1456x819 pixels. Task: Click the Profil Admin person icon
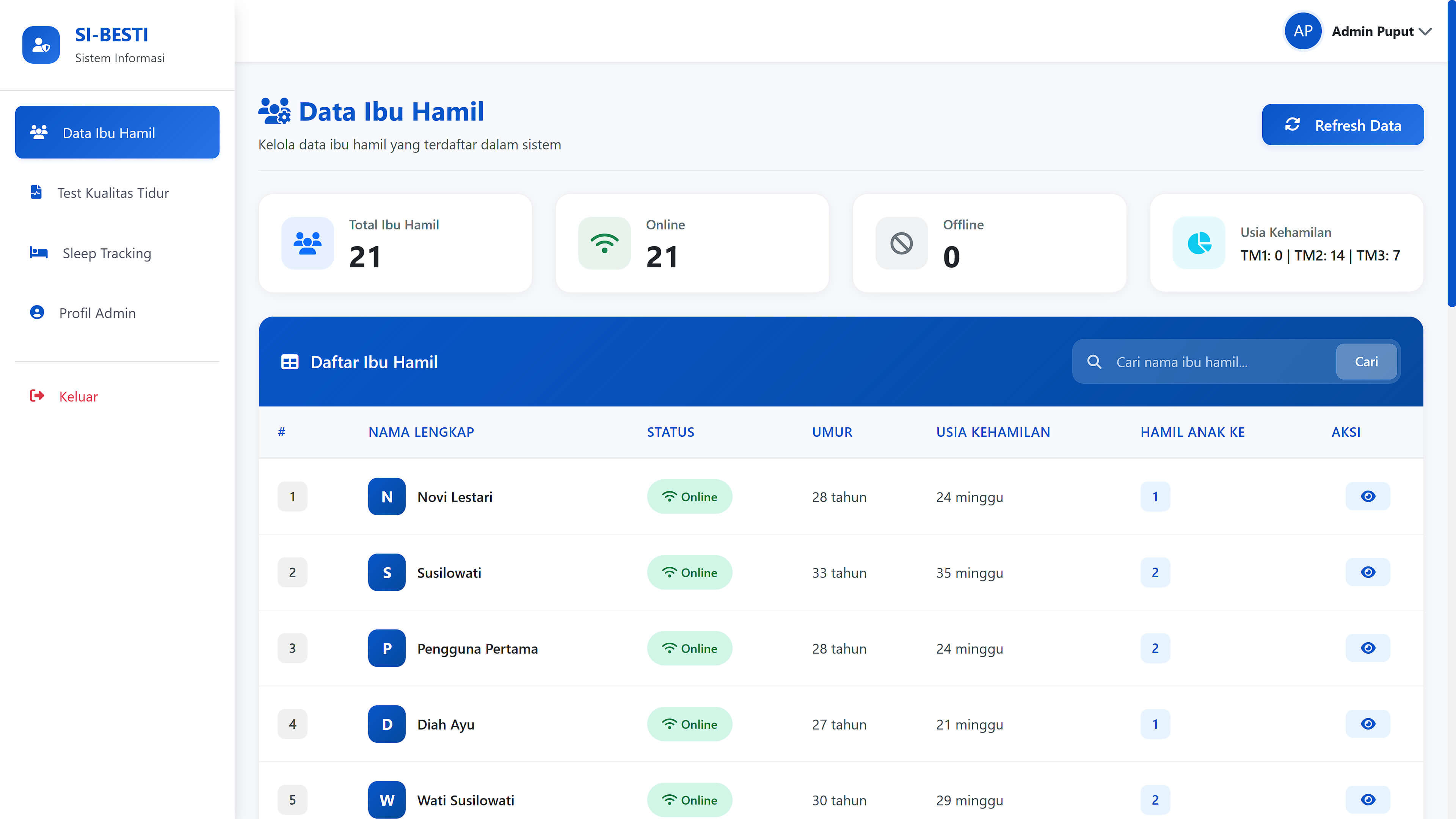click(x=36, y=312)
